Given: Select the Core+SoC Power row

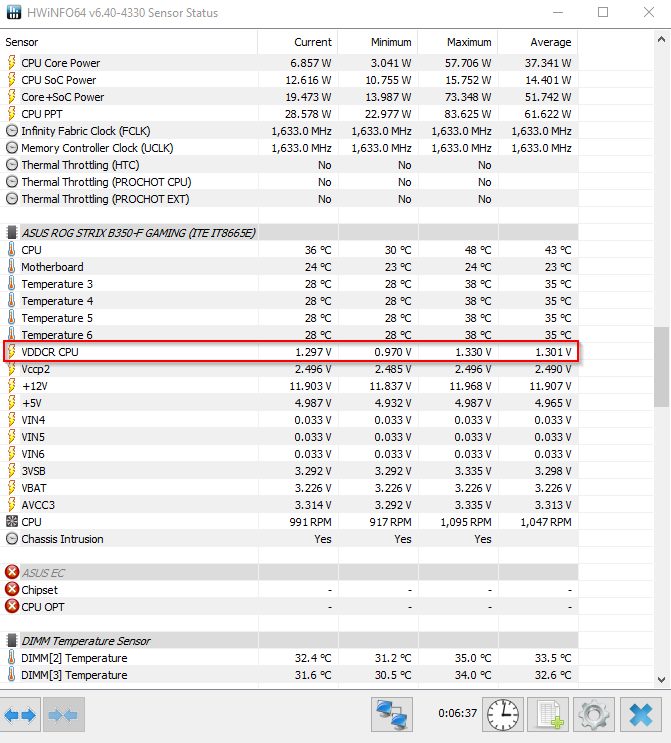Looking at the screenshot, I should [289, 97].
